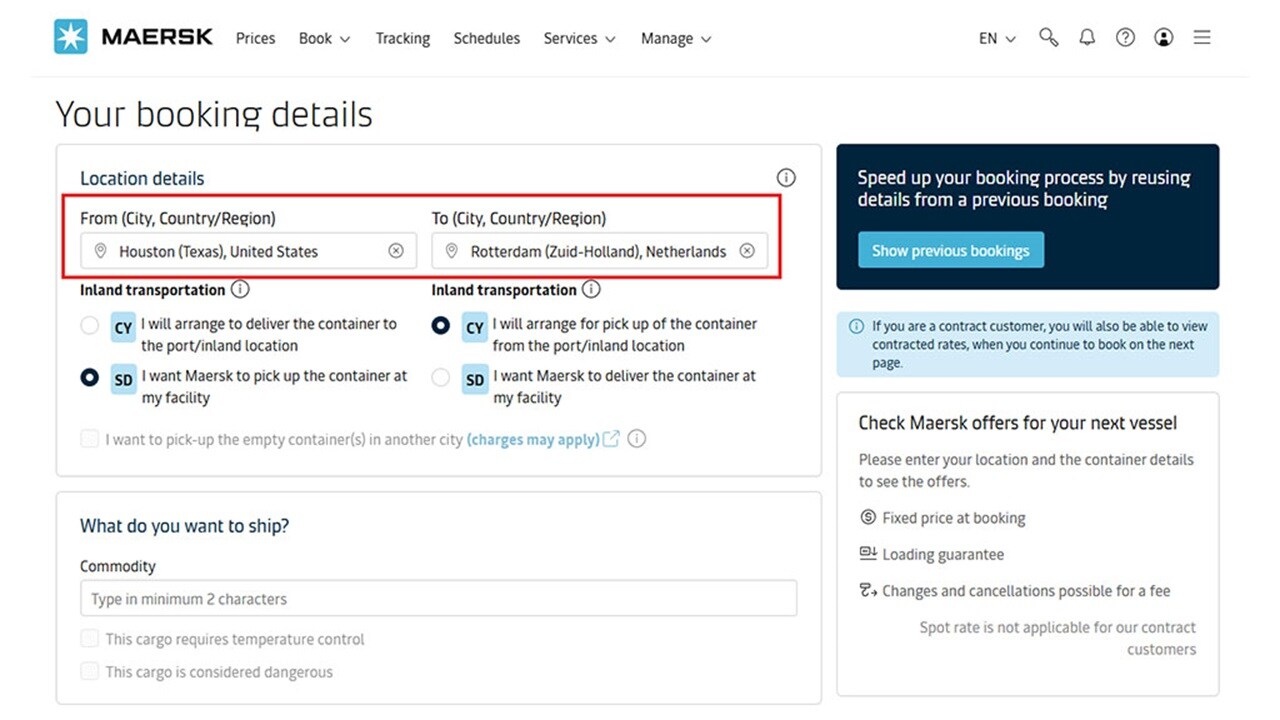1280x720 pixels.
Task: Click the account profile icon
Action: pos(1162,37)
